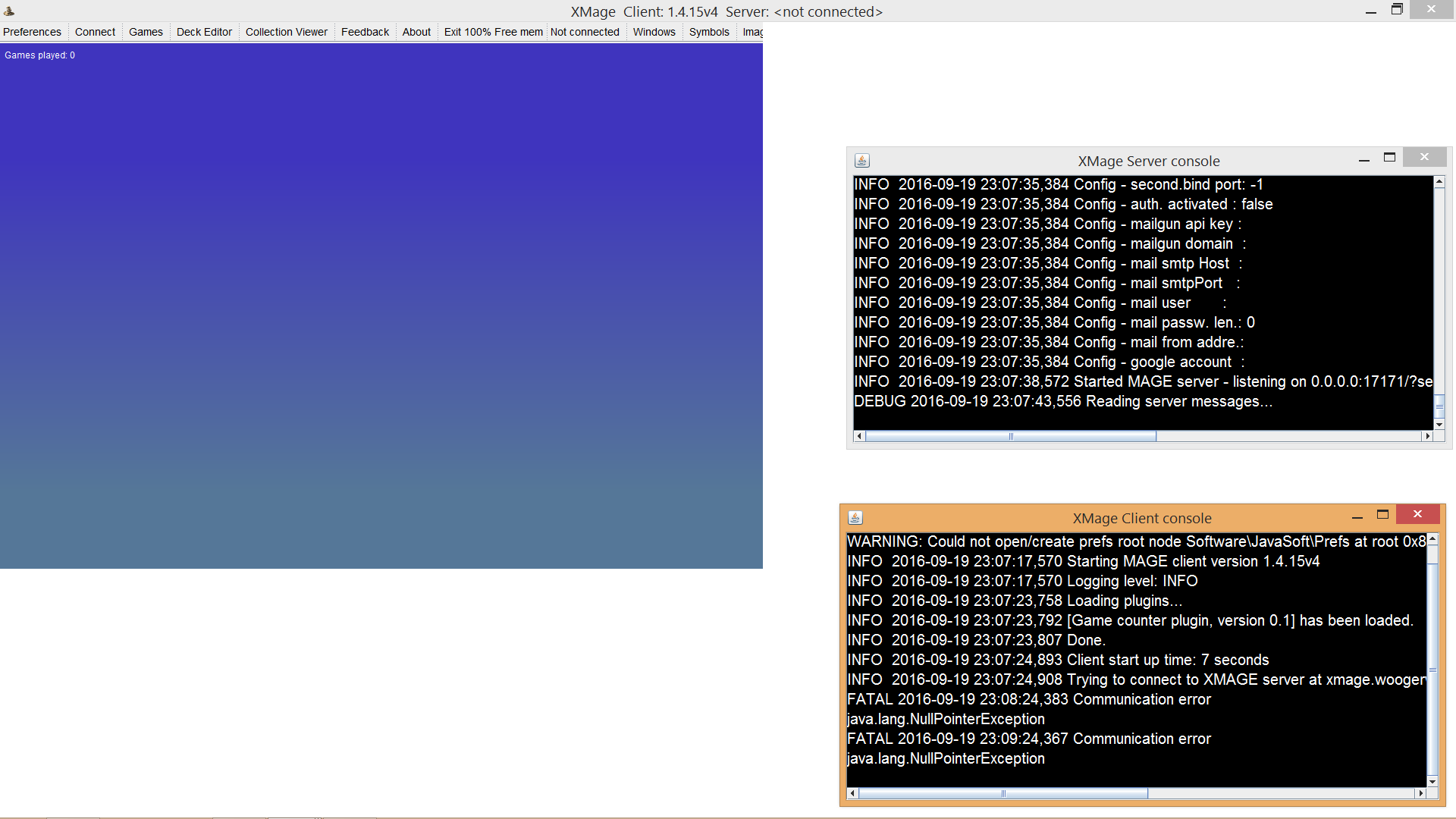
Task: Maximize the XMage Server console window
Action: tap(1389, 158)
